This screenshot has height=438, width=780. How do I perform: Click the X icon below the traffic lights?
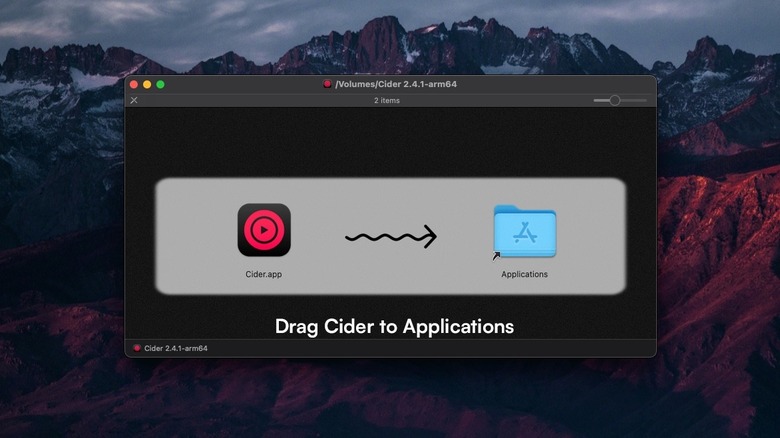click(134, 100)
